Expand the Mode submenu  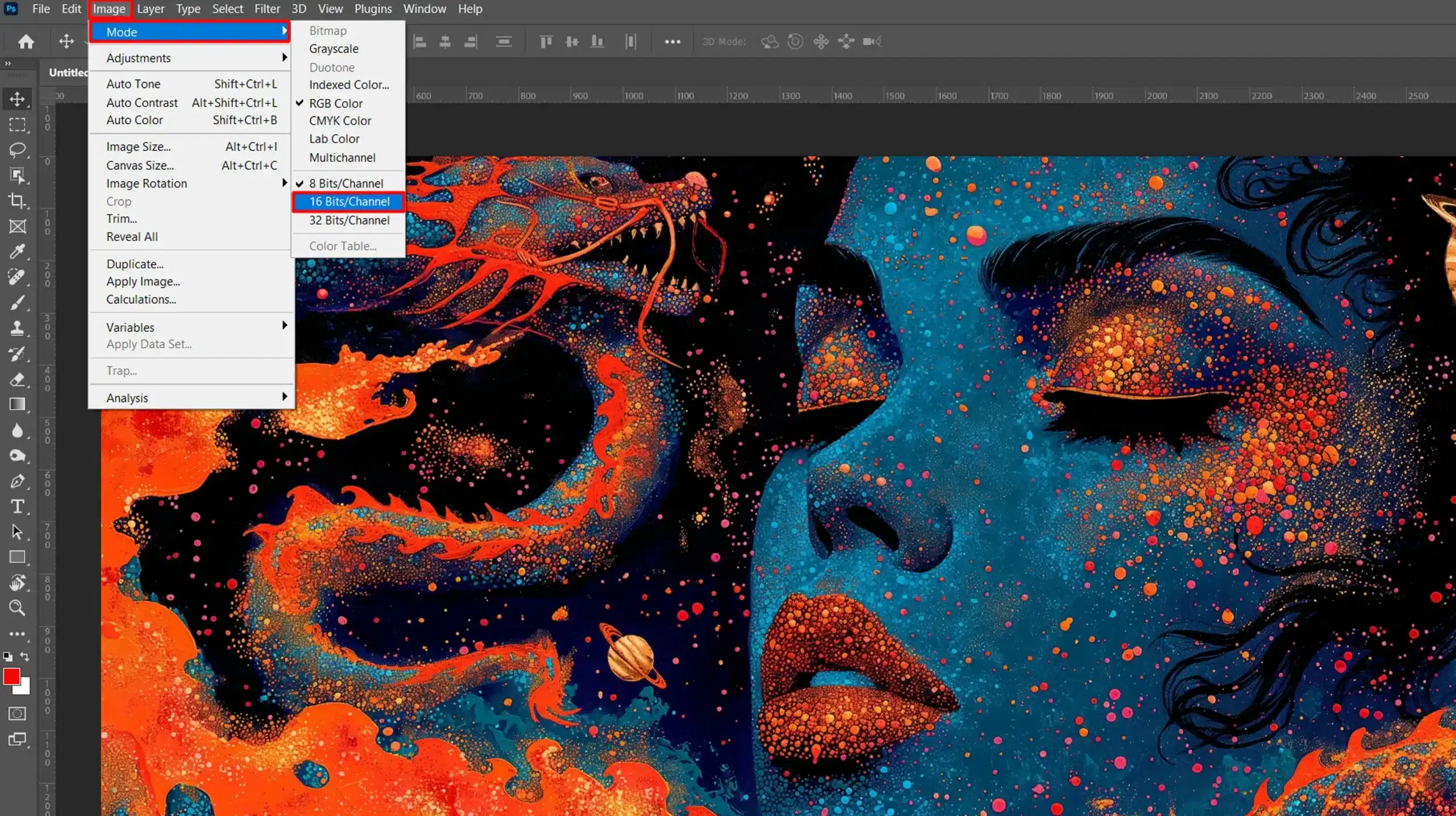190,32
